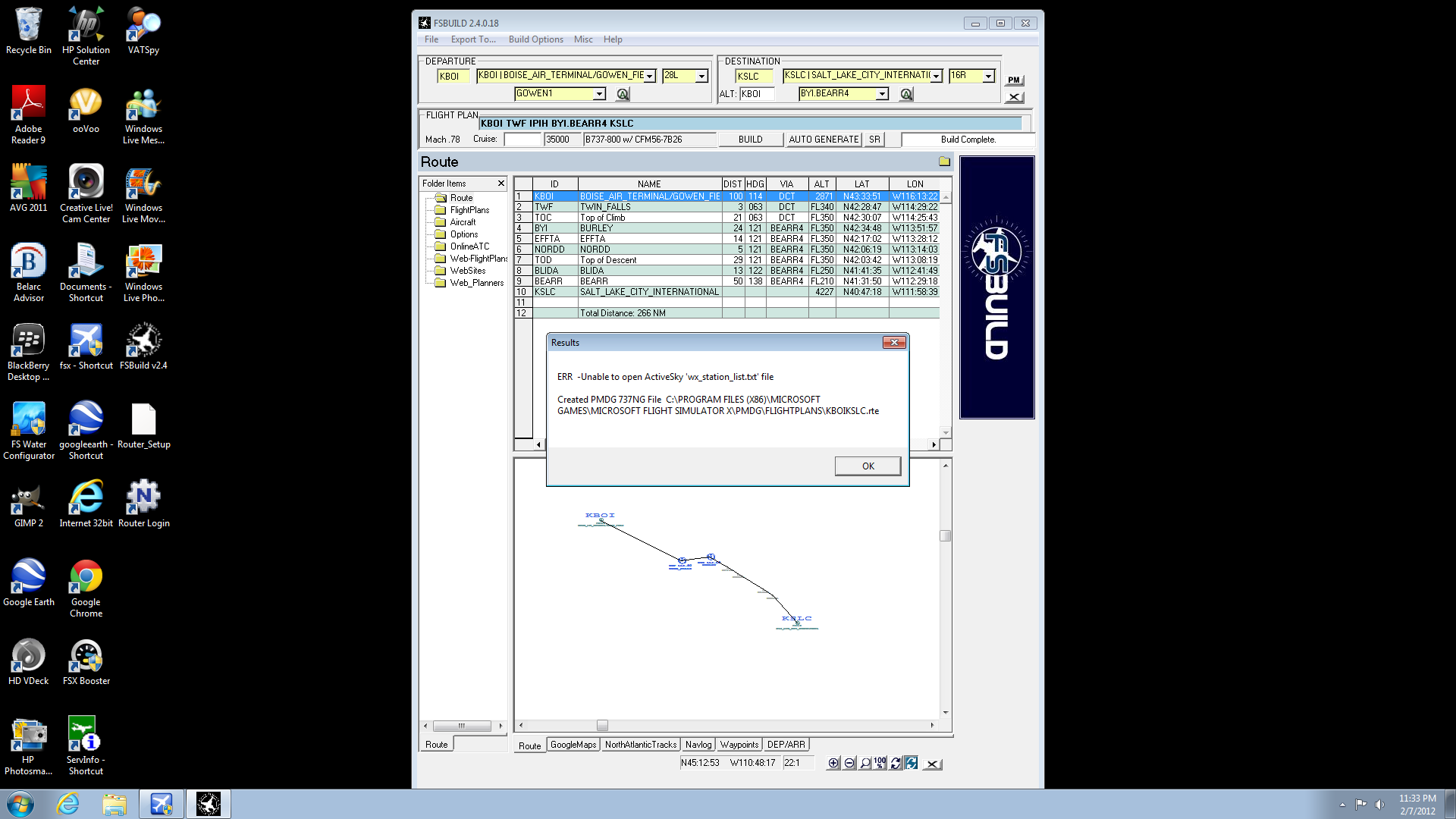Click OK in the Results dialog
The image size is (1456, 819).
point(868,466)
